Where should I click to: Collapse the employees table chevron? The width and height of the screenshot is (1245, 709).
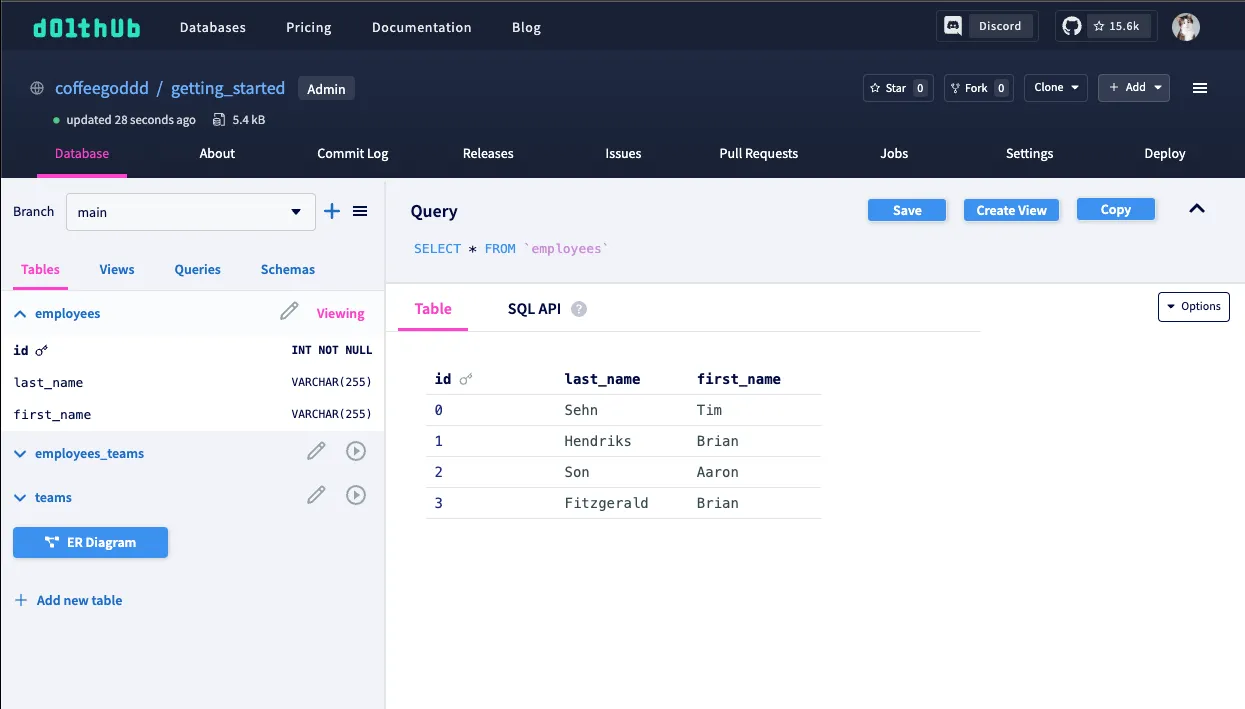point(20,314)
